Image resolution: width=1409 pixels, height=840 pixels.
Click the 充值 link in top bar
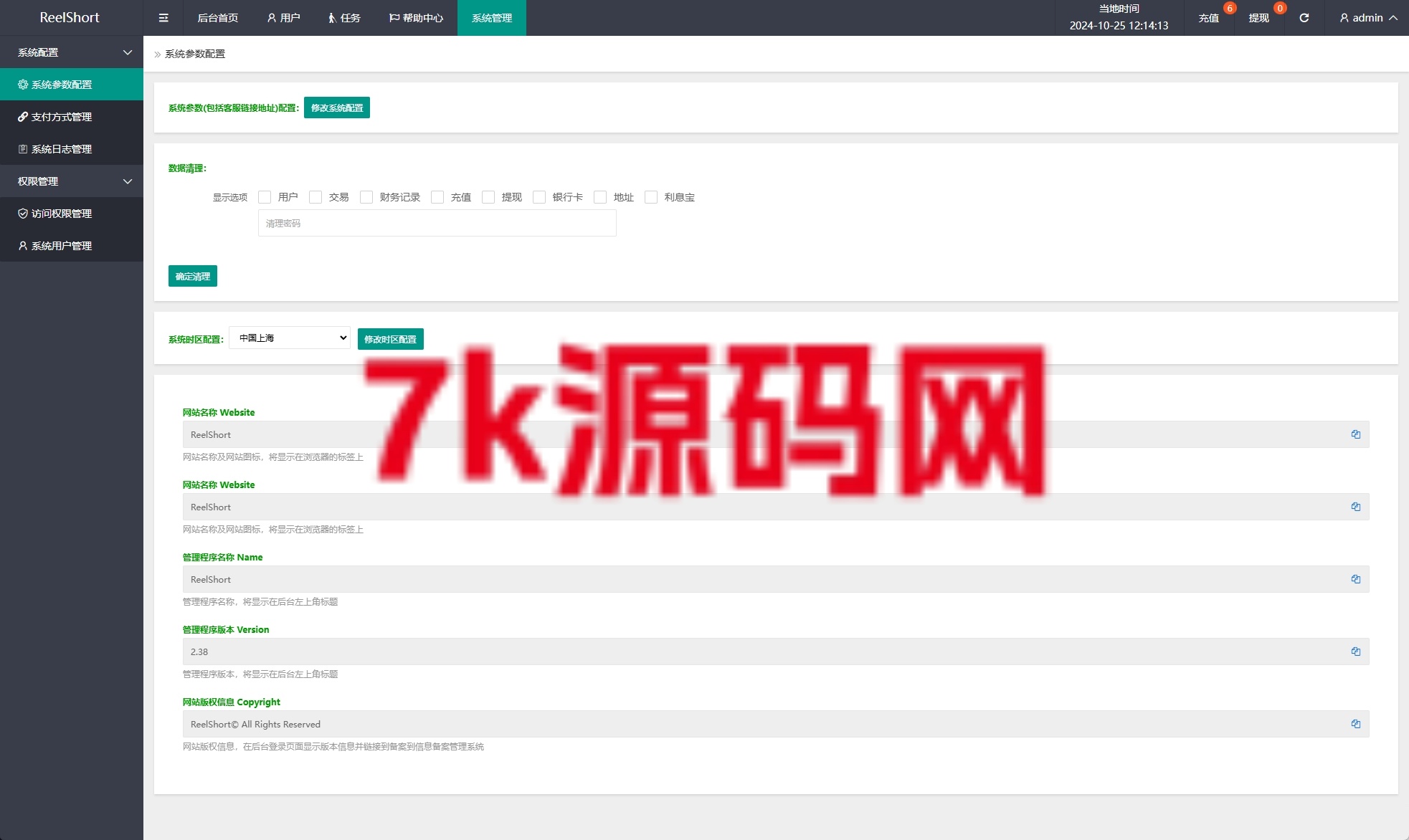coord(1209,18)
